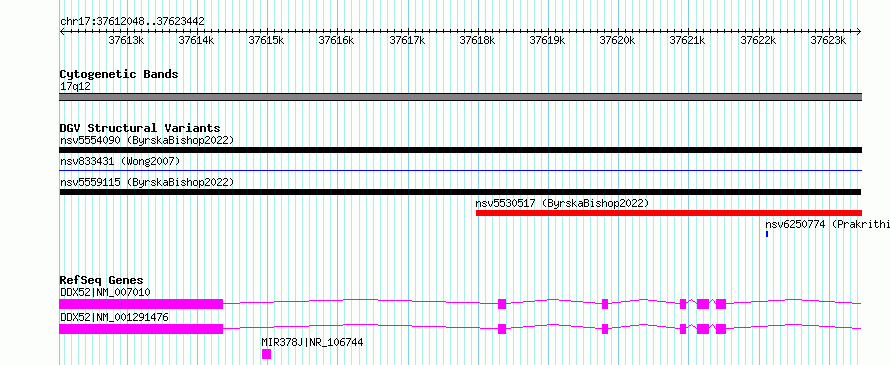The width and height of the screenshot is (890, 365).
Task: Click the nsv5530517 (ByrskaBishop2022) label
Action: click(562, 203)
